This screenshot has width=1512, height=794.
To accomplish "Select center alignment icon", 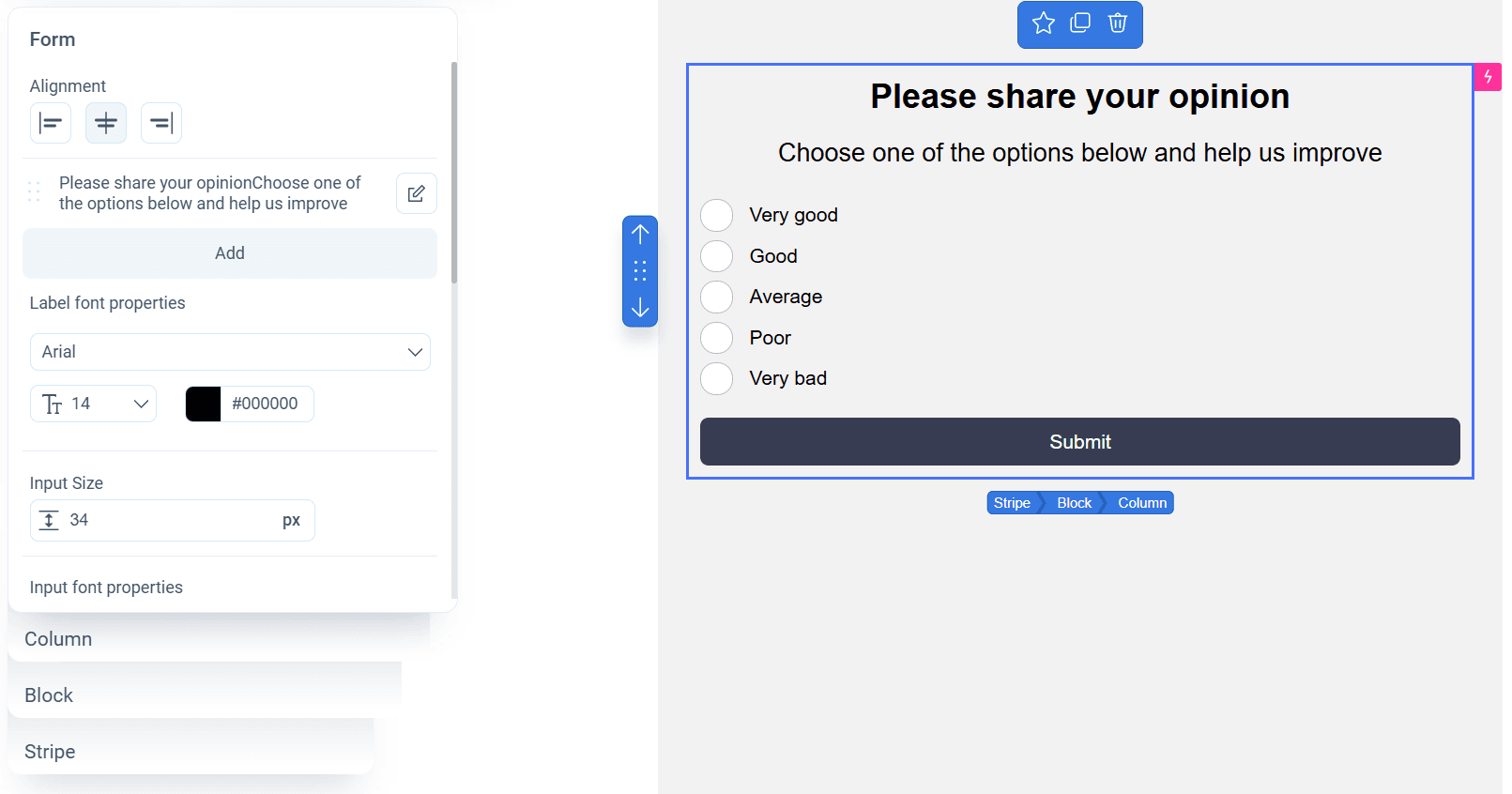I will (106, 123).
